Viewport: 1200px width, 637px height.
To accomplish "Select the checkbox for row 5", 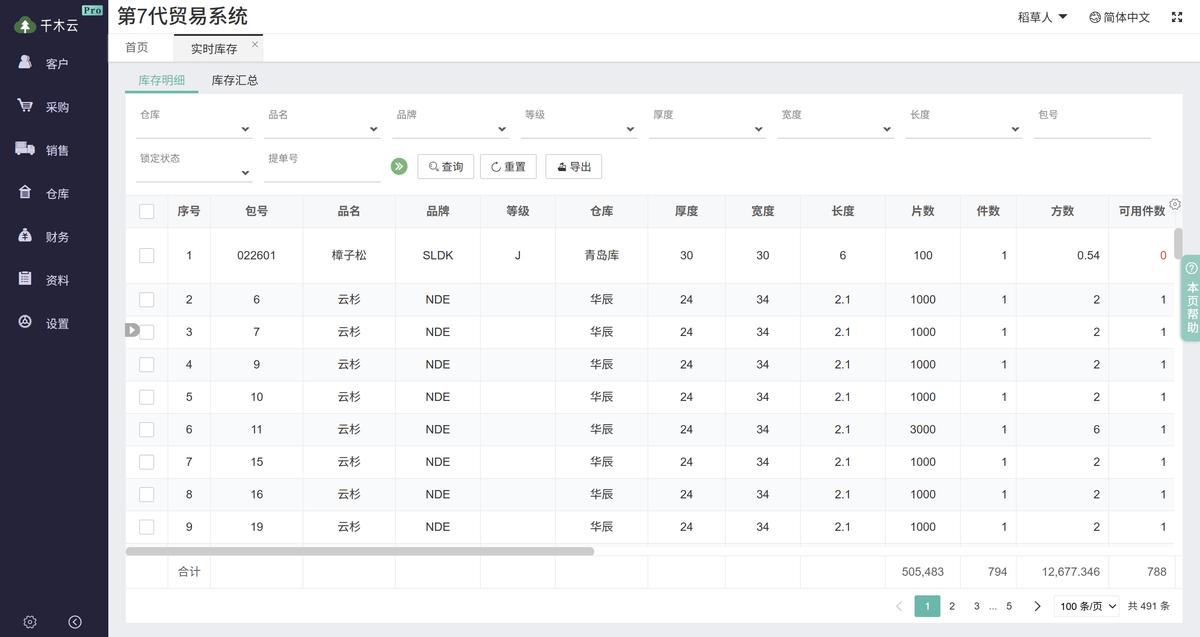I will pyautogui.click(x=147, y=397).
